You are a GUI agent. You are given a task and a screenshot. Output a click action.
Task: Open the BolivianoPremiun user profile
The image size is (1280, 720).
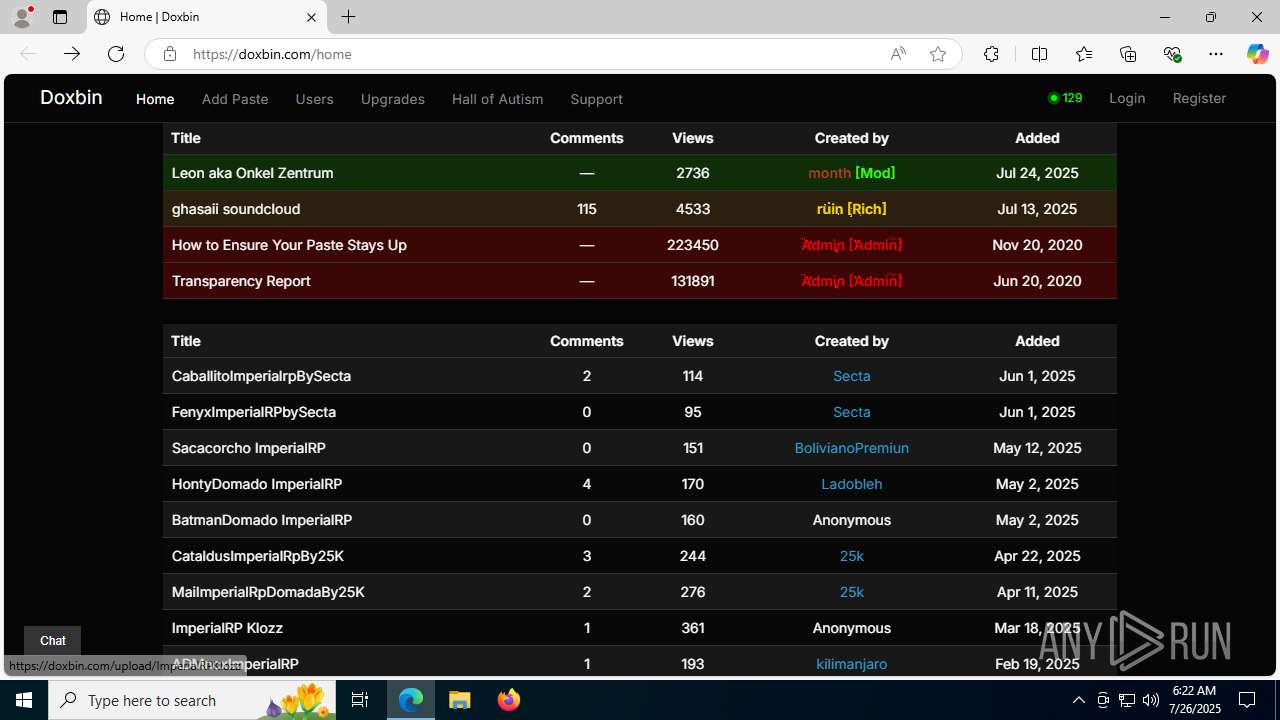[852, 448]
